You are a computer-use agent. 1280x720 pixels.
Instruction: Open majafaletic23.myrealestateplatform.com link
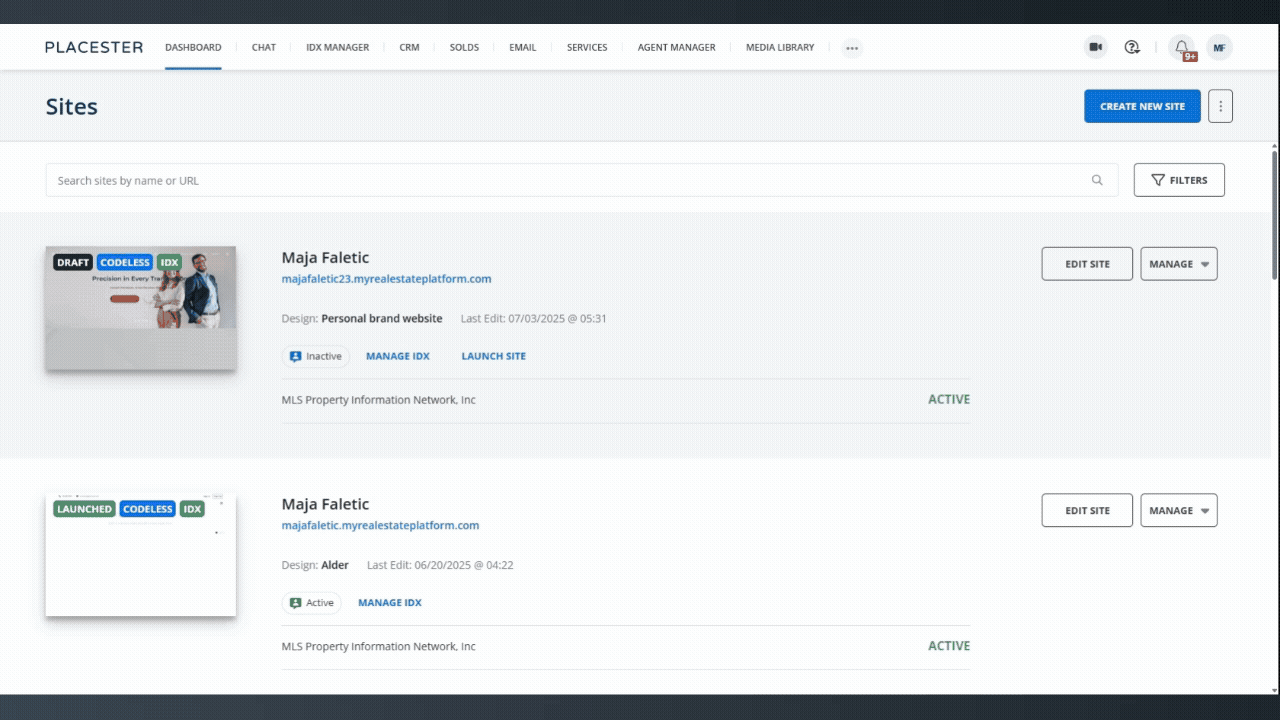tap(386, 279)
